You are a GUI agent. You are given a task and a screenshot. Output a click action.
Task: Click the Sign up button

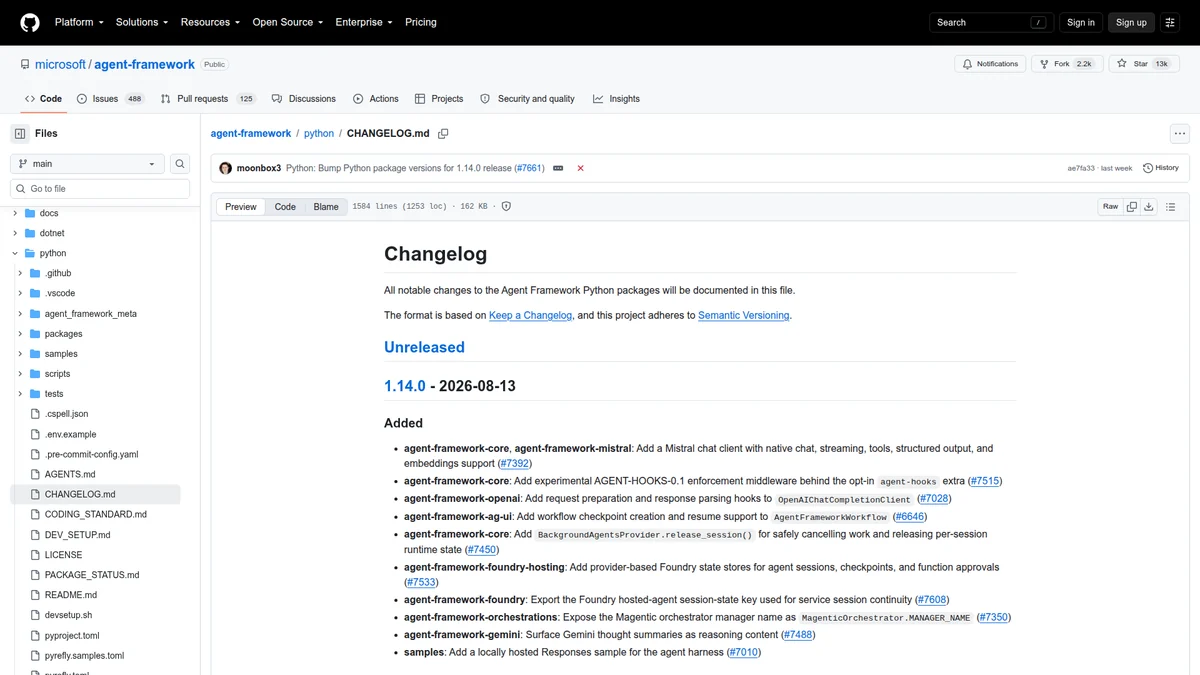pyautogui.click(x=1131, y=22)
